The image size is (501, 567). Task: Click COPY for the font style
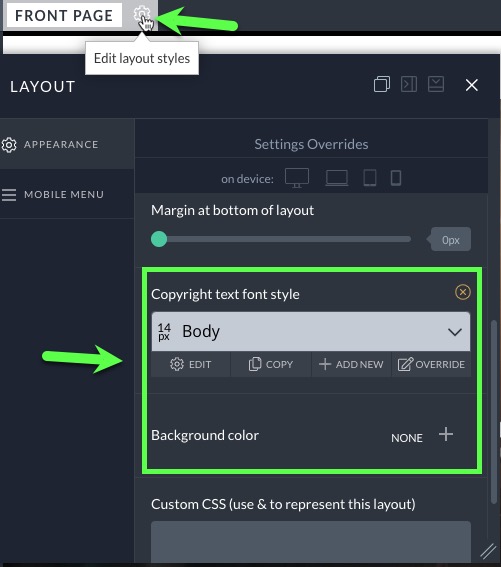click(x=271, y=364)
